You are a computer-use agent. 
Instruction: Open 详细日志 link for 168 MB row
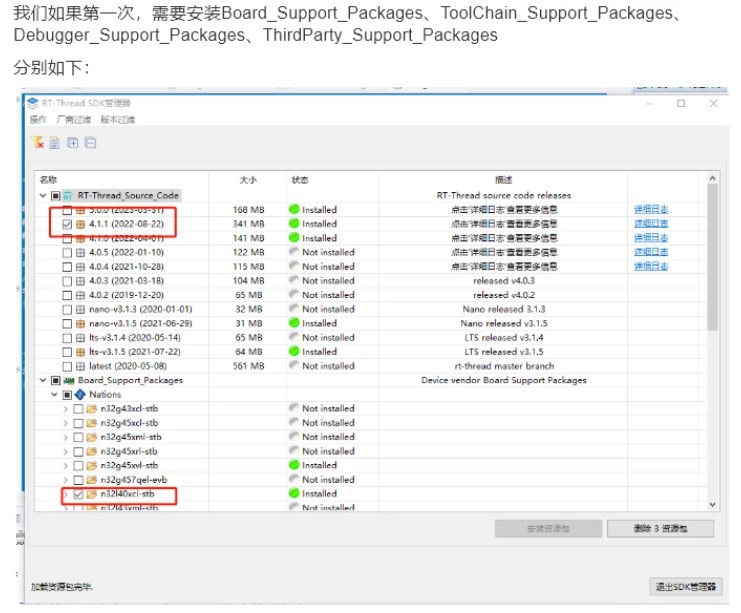tap(651, 209)
